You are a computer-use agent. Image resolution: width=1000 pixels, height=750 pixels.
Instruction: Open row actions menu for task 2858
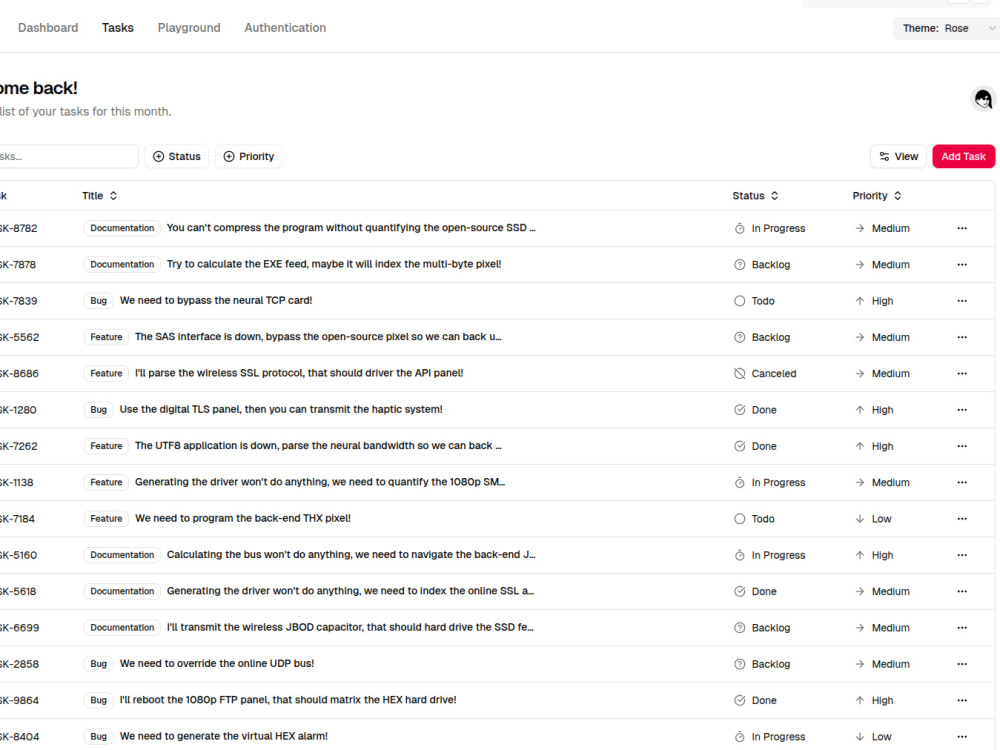click(962, 665)
